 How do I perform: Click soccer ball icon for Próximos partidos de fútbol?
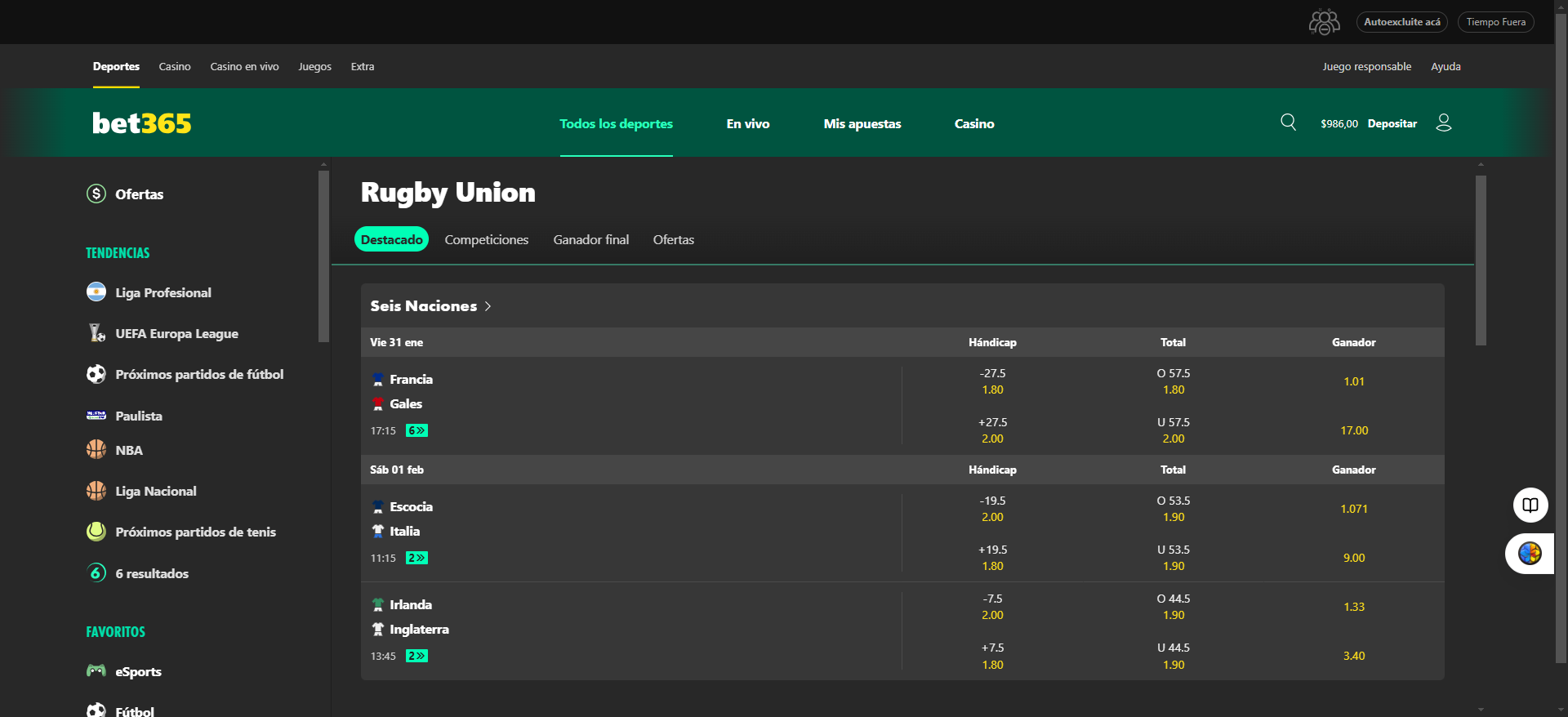96,374
